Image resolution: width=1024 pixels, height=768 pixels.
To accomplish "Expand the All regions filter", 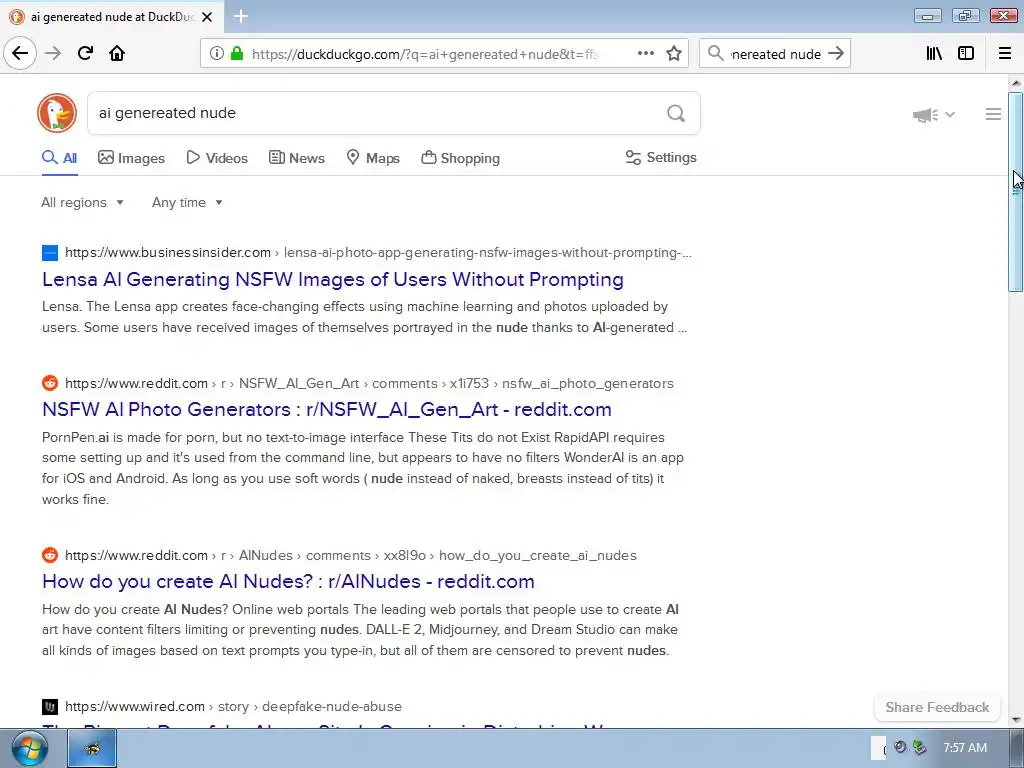I will point(82,202).
